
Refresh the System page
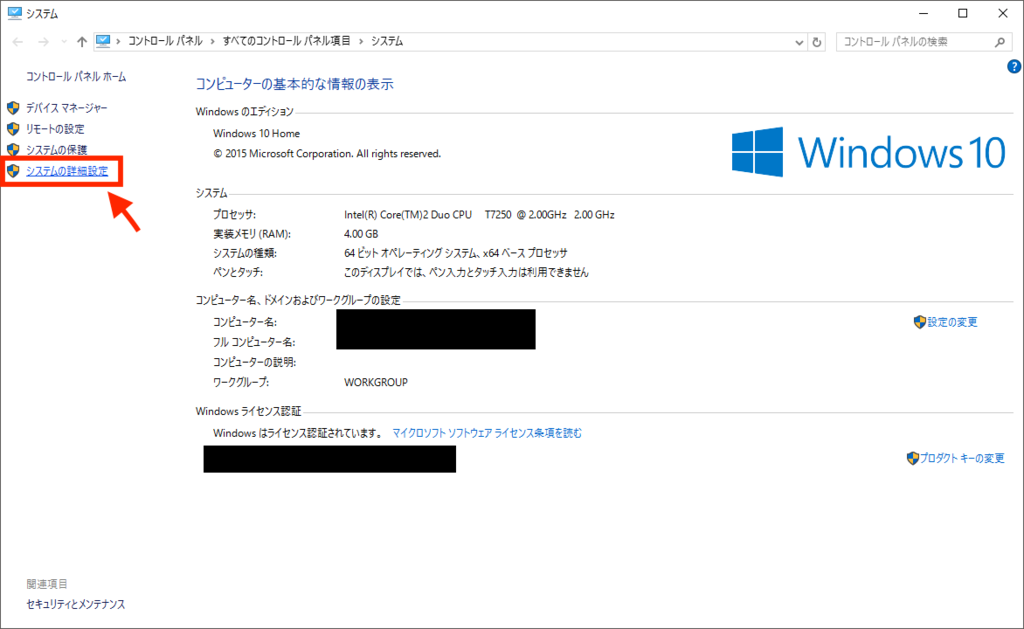click(816, 42)
